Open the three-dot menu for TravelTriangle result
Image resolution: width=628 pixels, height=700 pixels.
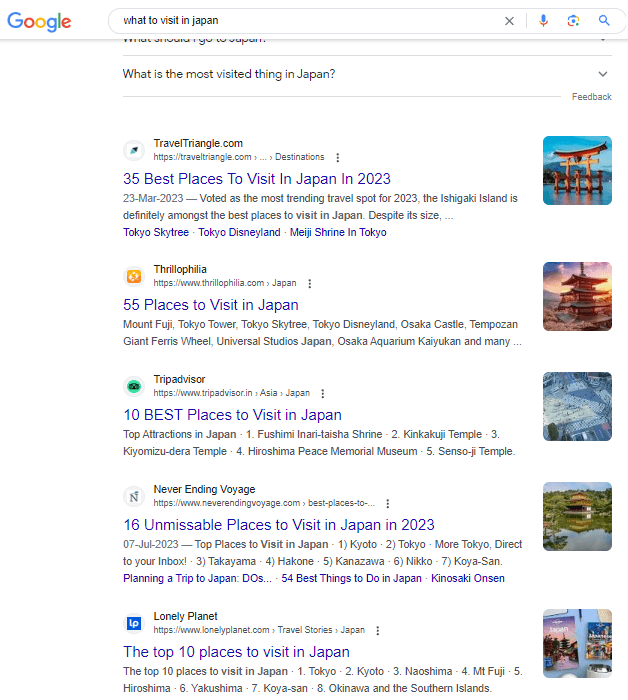337,157
